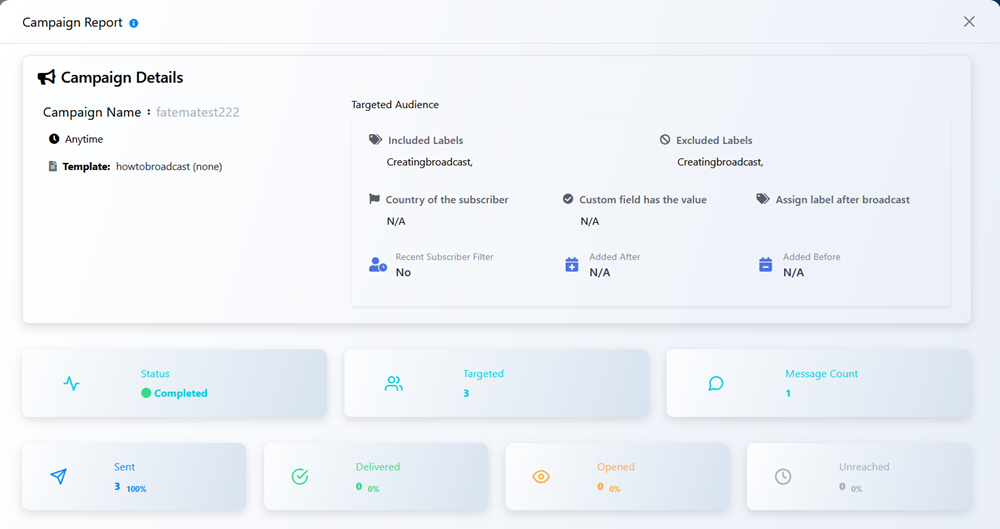1000x529 pixels.
Task: Click the Excluded Labels ban icon
Action: pyautogui.click(x=665, y=140)
